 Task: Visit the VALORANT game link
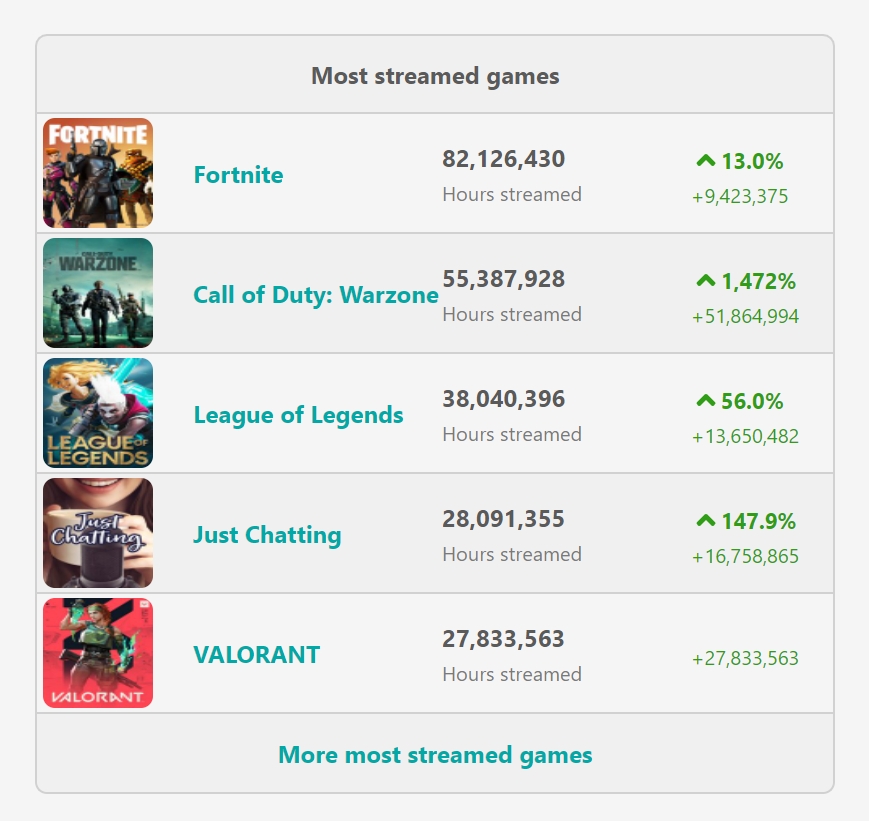(x=257, y=655)
